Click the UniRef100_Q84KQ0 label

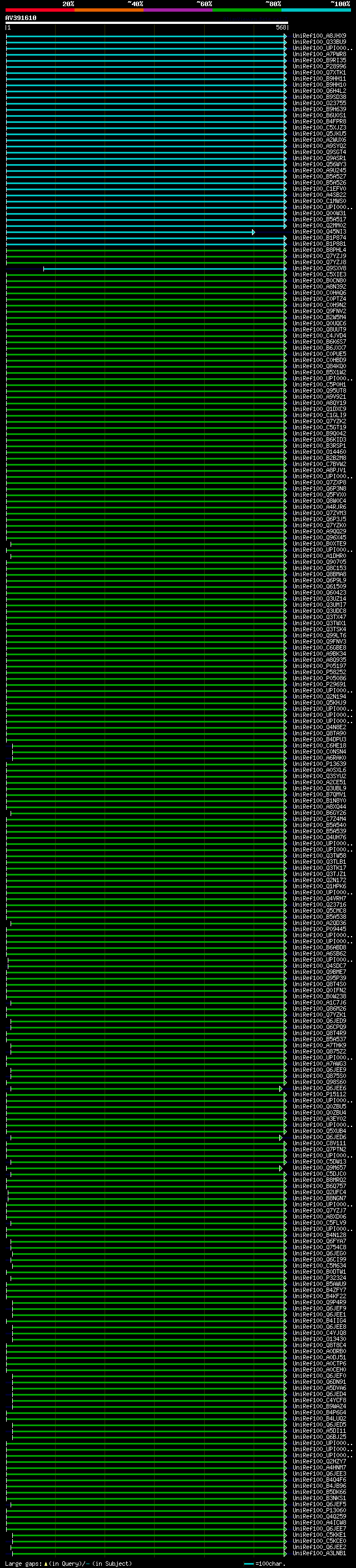[x=319, y=367]
